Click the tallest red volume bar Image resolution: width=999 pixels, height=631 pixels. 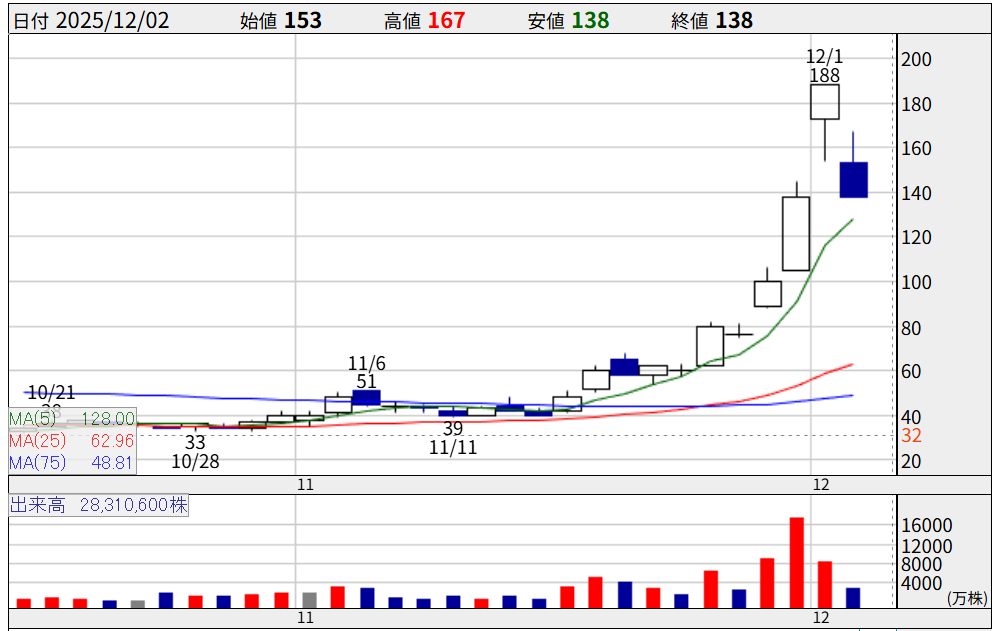coord(797,562)
